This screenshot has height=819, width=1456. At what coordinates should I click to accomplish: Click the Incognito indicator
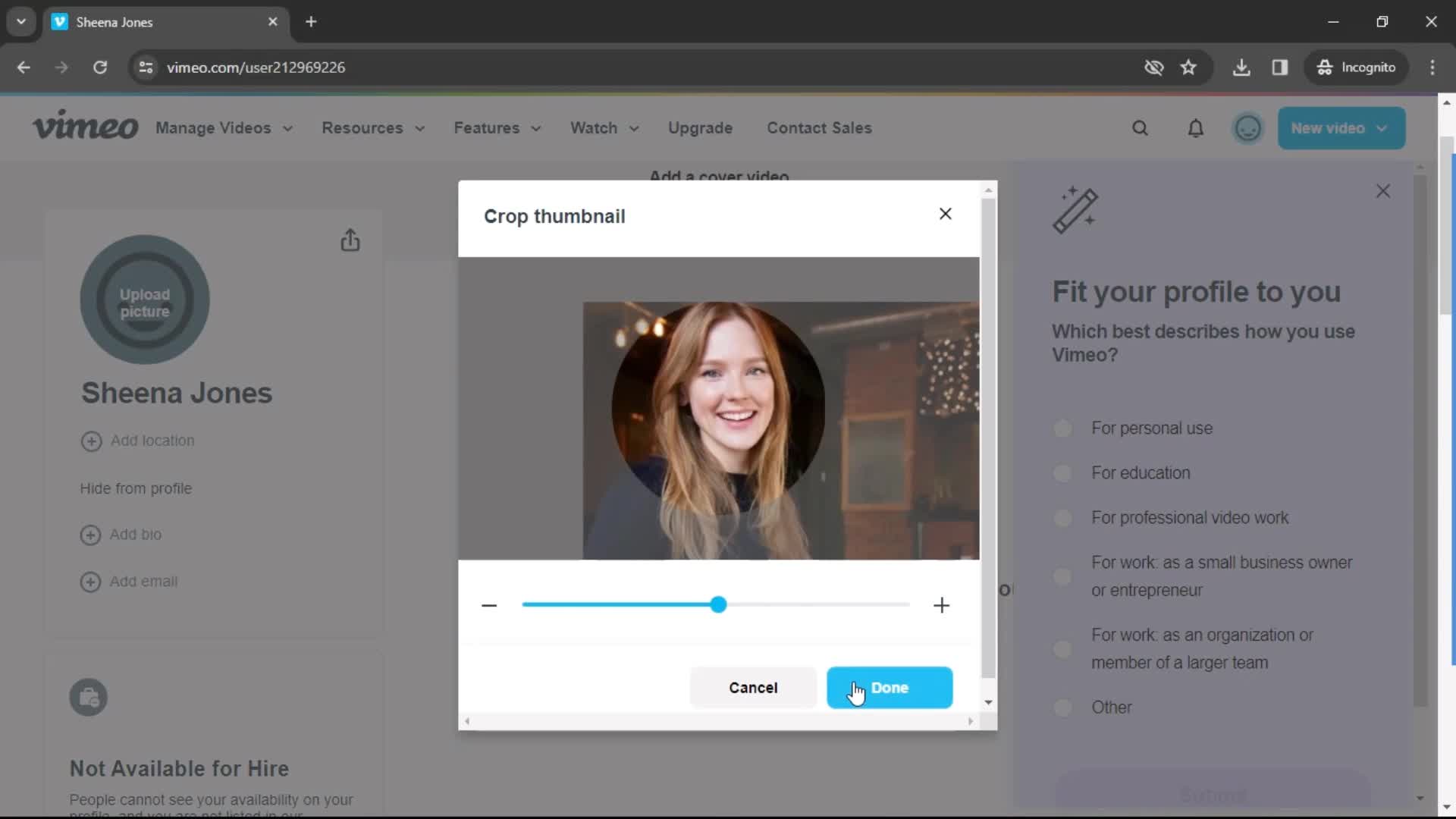click(x=1357, y=67)
